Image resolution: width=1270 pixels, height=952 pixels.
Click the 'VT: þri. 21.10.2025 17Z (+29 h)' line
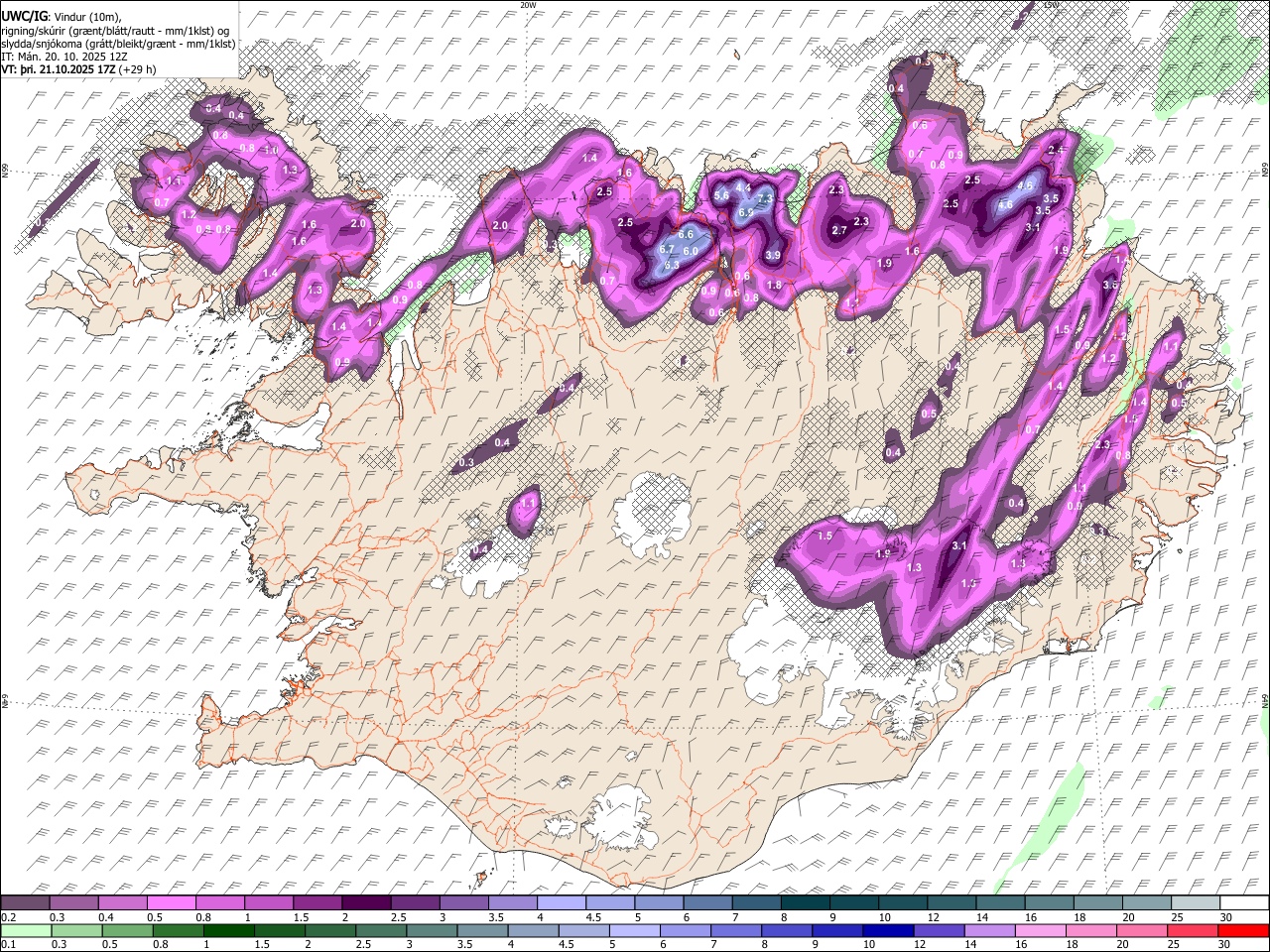pos(78,69)
